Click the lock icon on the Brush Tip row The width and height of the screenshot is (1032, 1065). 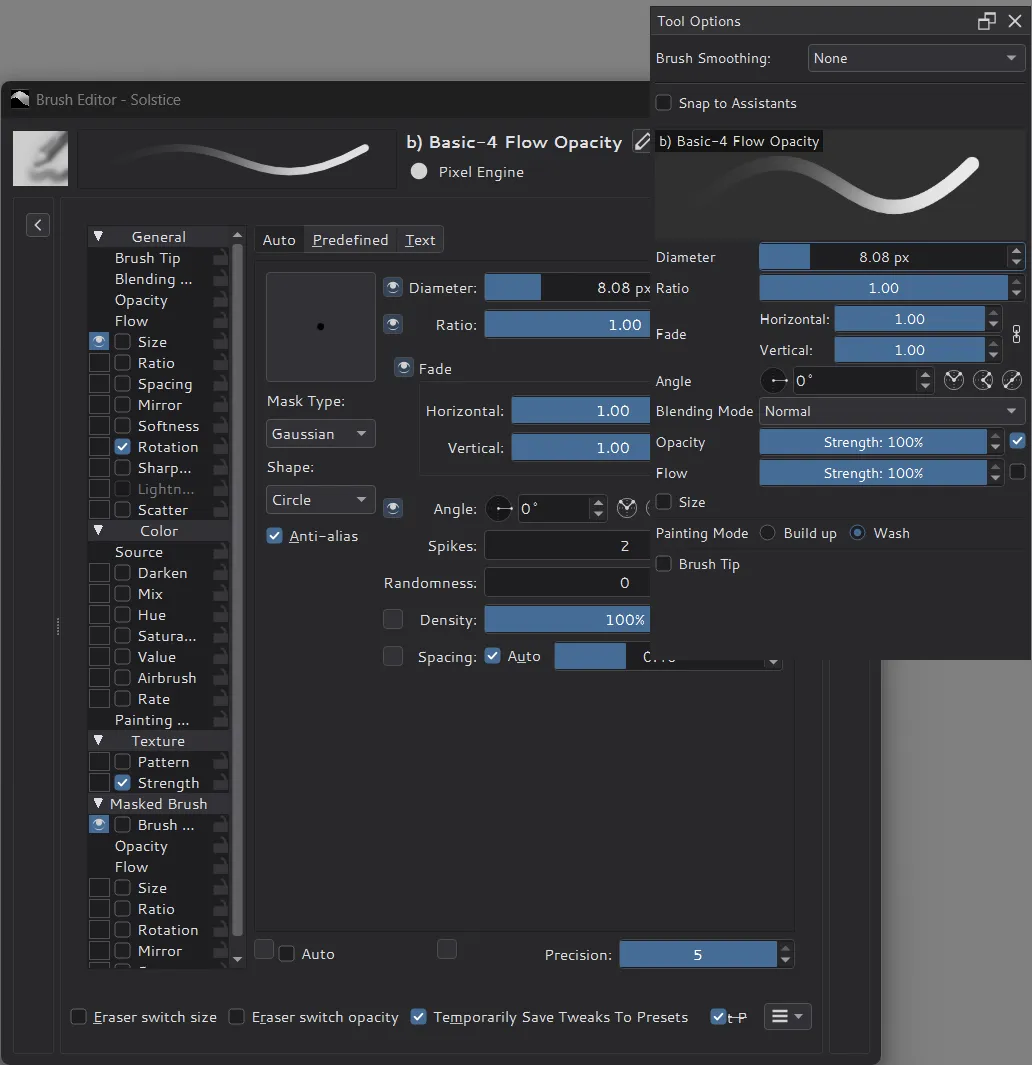click(220, 258)
